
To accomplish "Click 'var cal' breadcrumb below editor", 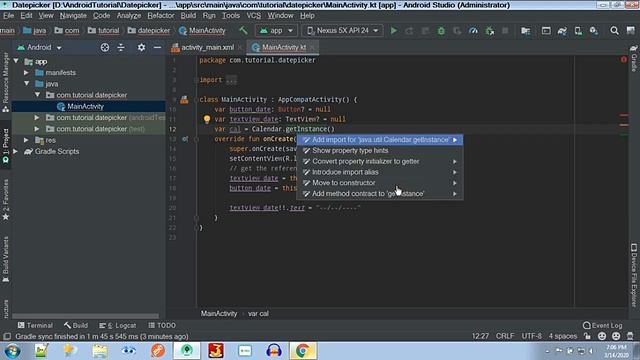I will (x=258, y=313).
